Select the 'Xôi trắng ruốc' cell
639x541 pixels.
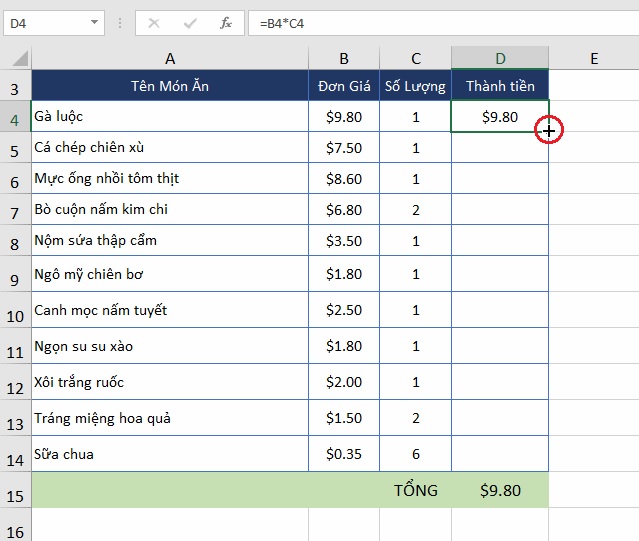point(170,381)
